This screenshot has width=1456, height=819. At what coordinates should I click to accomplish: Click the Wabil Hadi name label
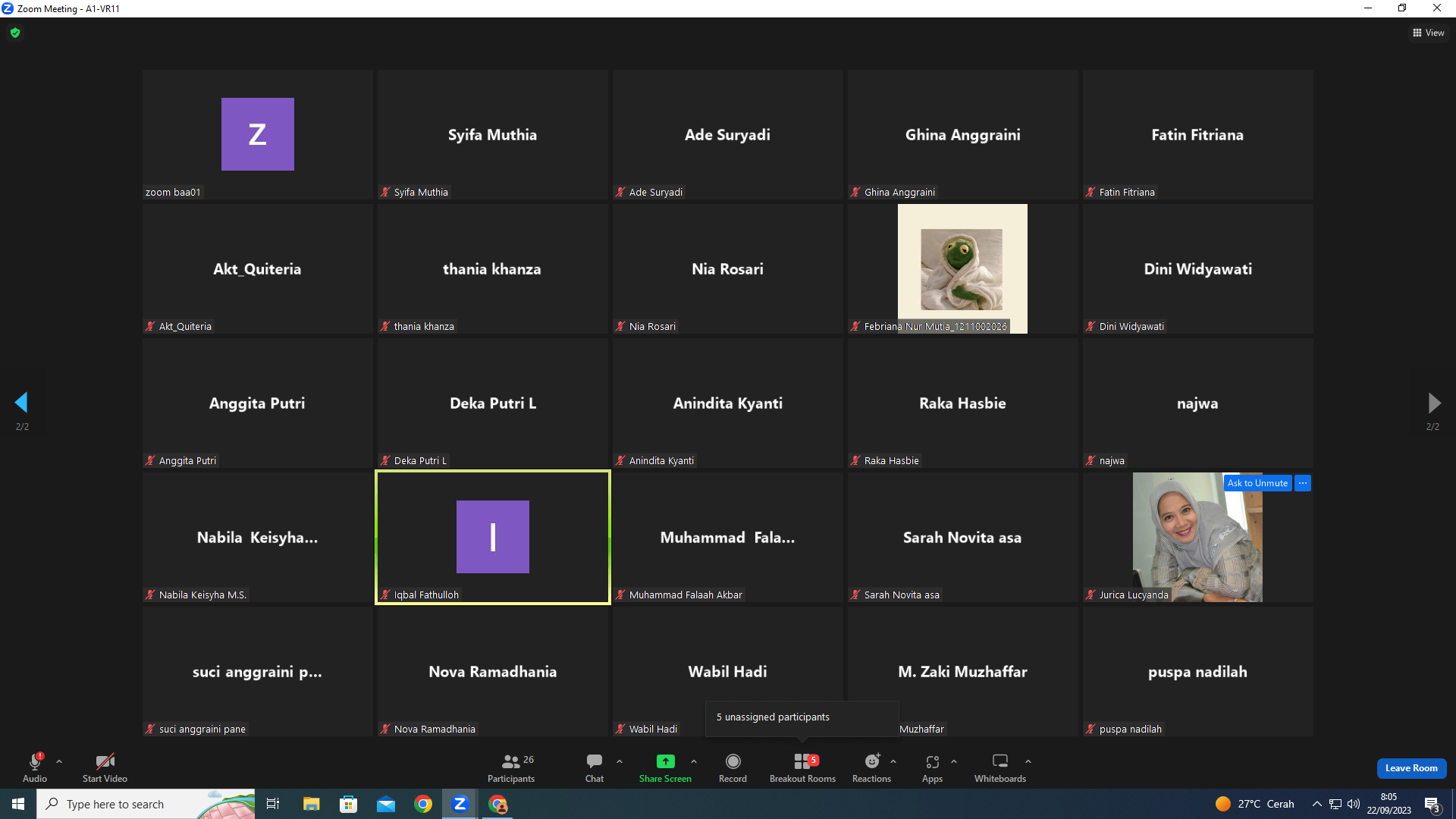pos(653,730)
